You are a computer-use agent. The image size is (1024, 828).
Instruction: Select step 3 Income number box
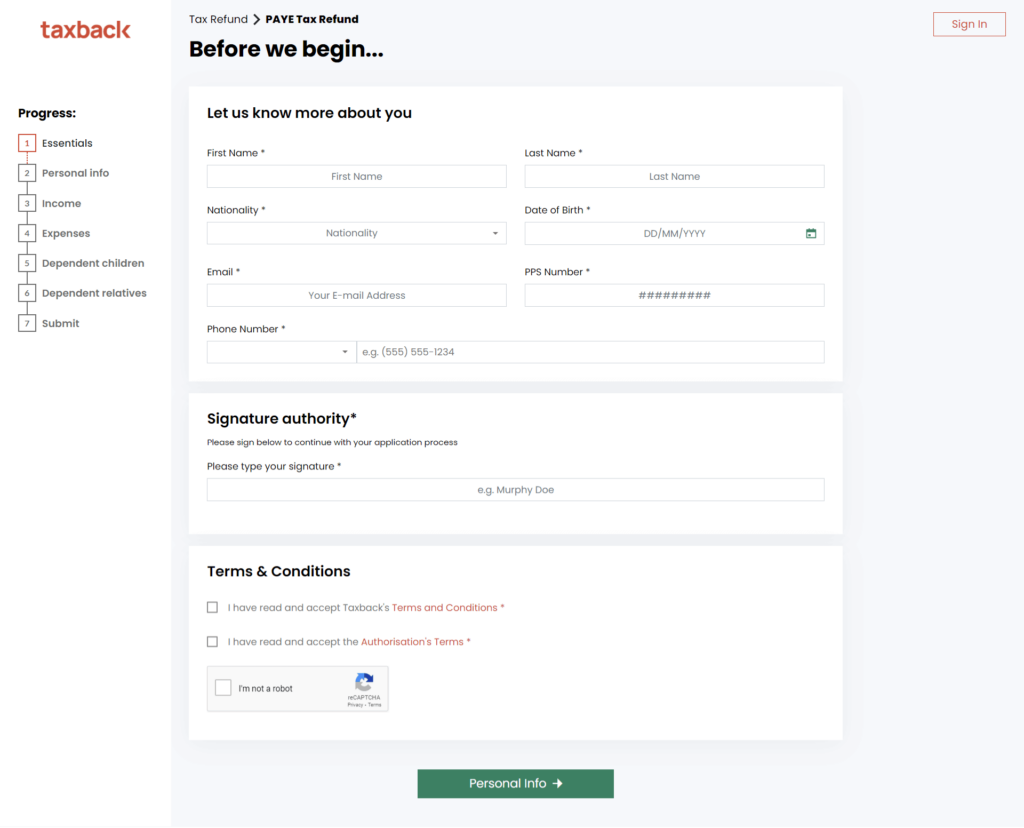click(27, 204)
